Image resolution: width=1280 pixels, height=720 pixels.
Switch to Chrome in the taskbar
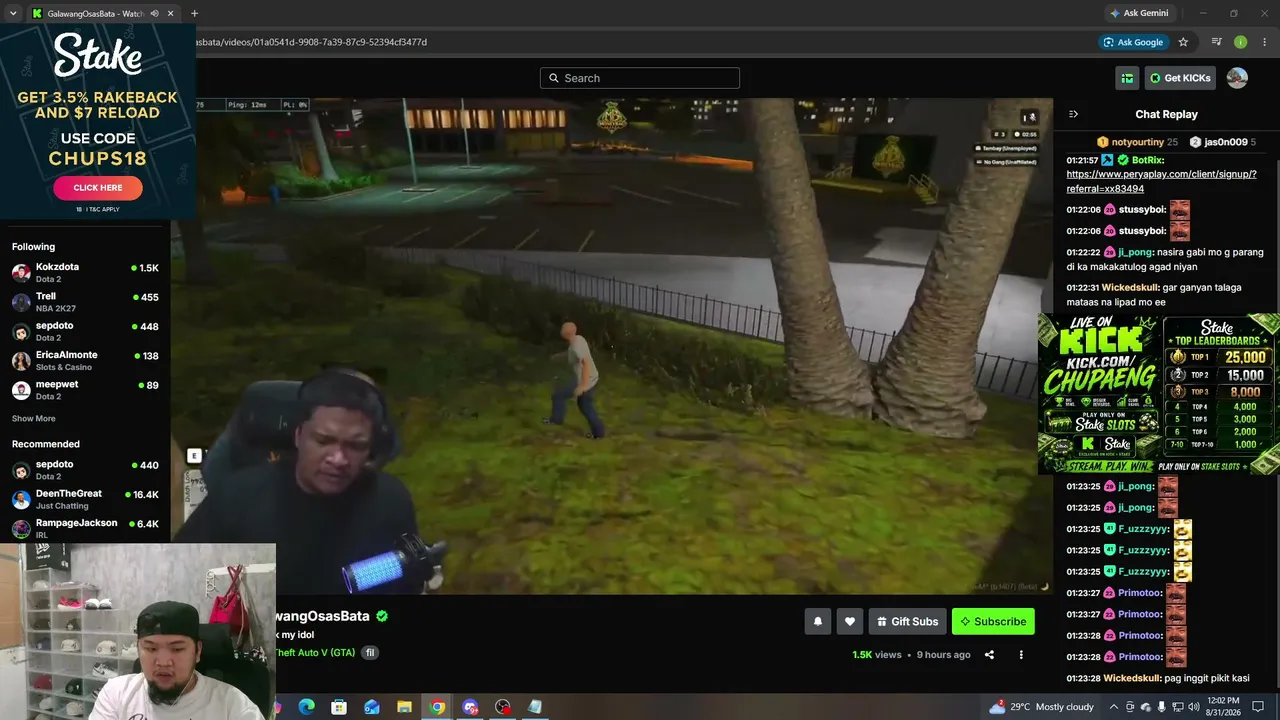pyautogui.click(x=437, y=707)
